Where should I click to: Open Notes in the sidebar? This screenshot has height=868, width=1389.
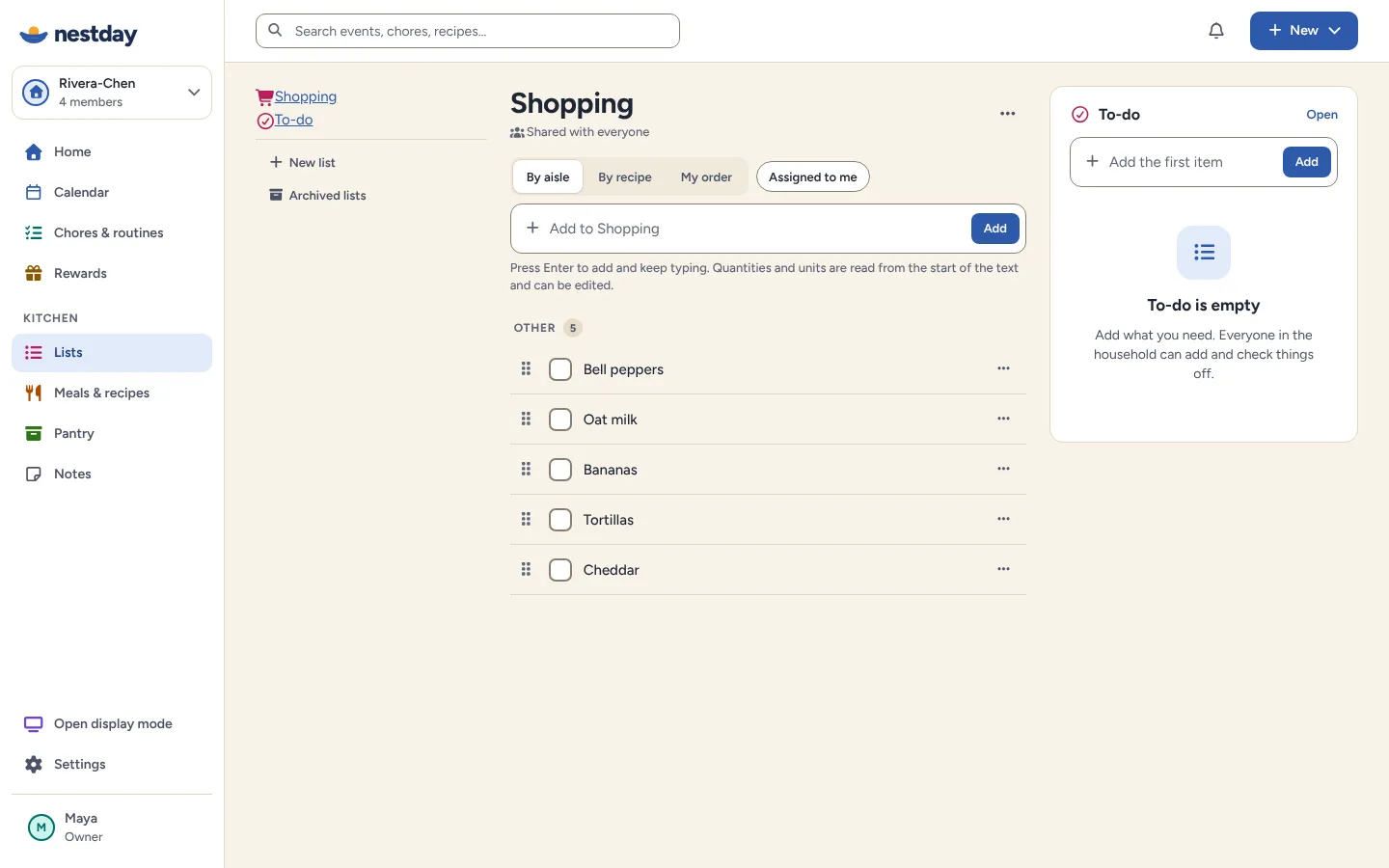[112, 475]
